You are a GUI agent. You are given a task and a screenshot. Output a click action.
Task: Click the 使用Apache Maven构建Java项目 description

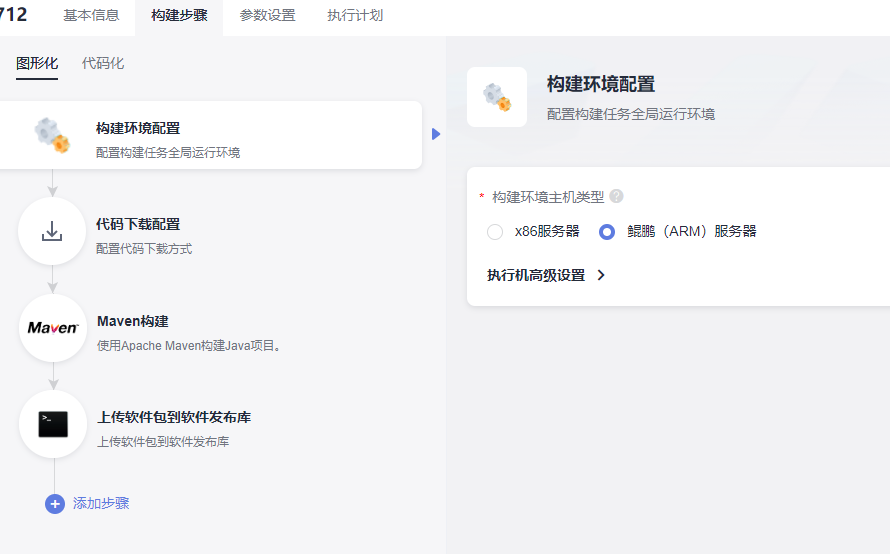pyautogui.click(x=190, y=346)
